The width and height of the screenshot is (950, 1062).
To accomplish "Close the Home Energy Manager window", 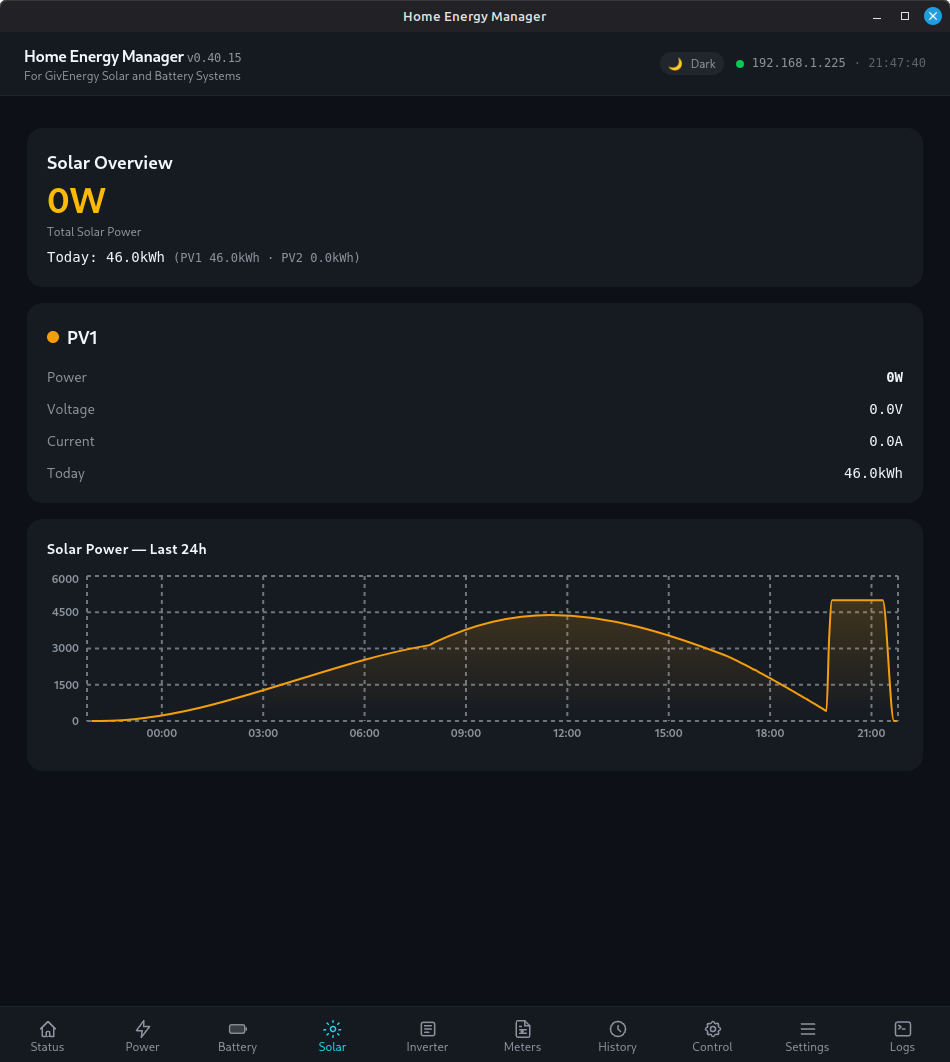I will coord(932,16).
